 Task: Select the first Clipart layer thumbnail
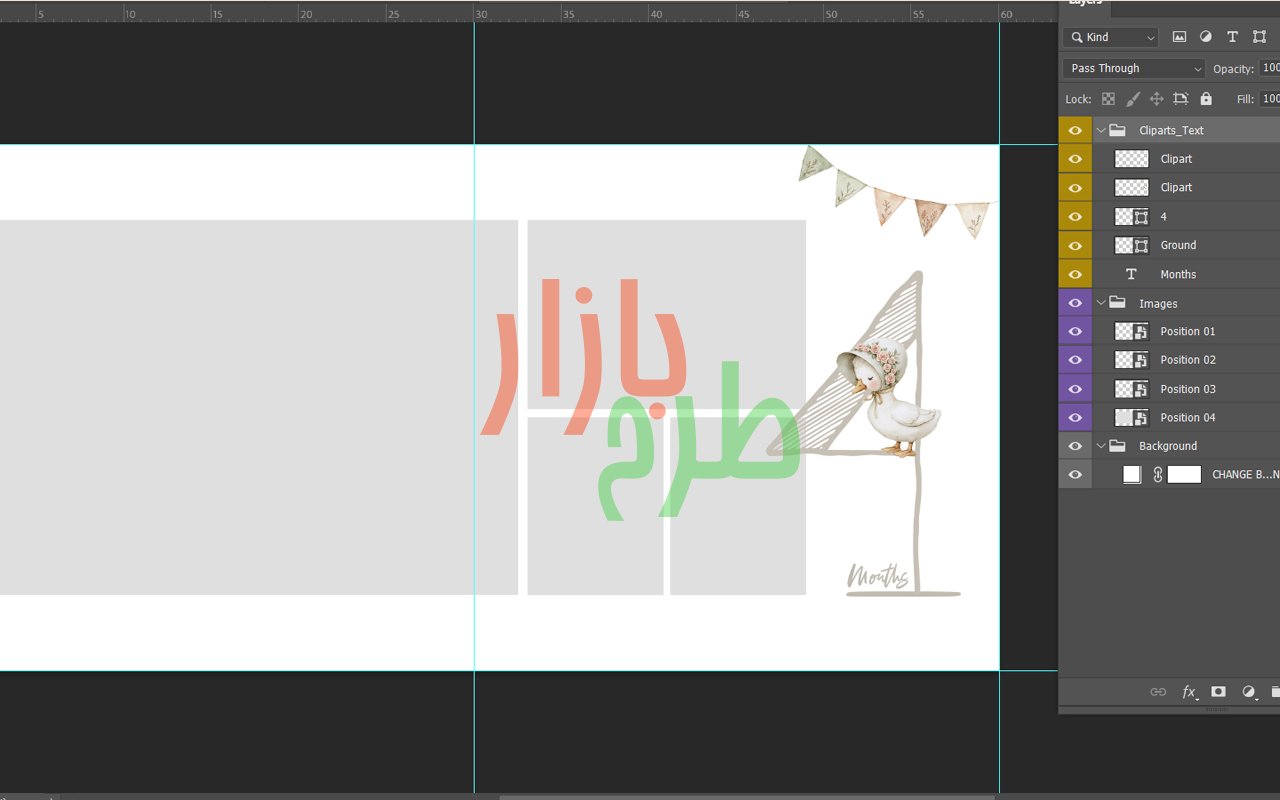coord(1132,159)
